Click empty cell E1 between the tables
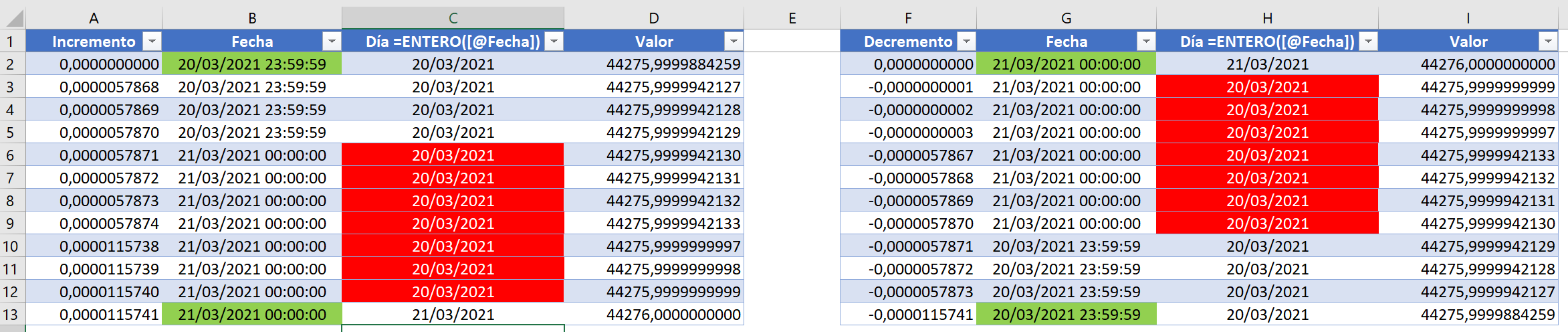1568x332 pixels. coord(792,41)
